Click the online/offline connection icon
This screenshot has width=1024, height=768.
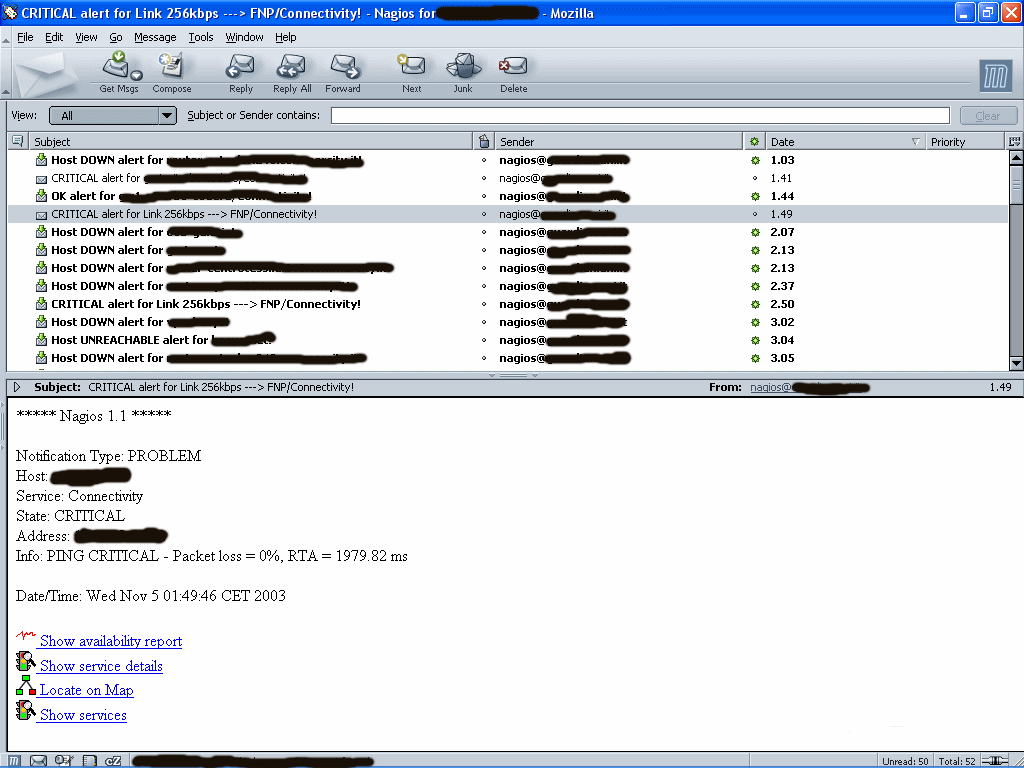[996, 761]
